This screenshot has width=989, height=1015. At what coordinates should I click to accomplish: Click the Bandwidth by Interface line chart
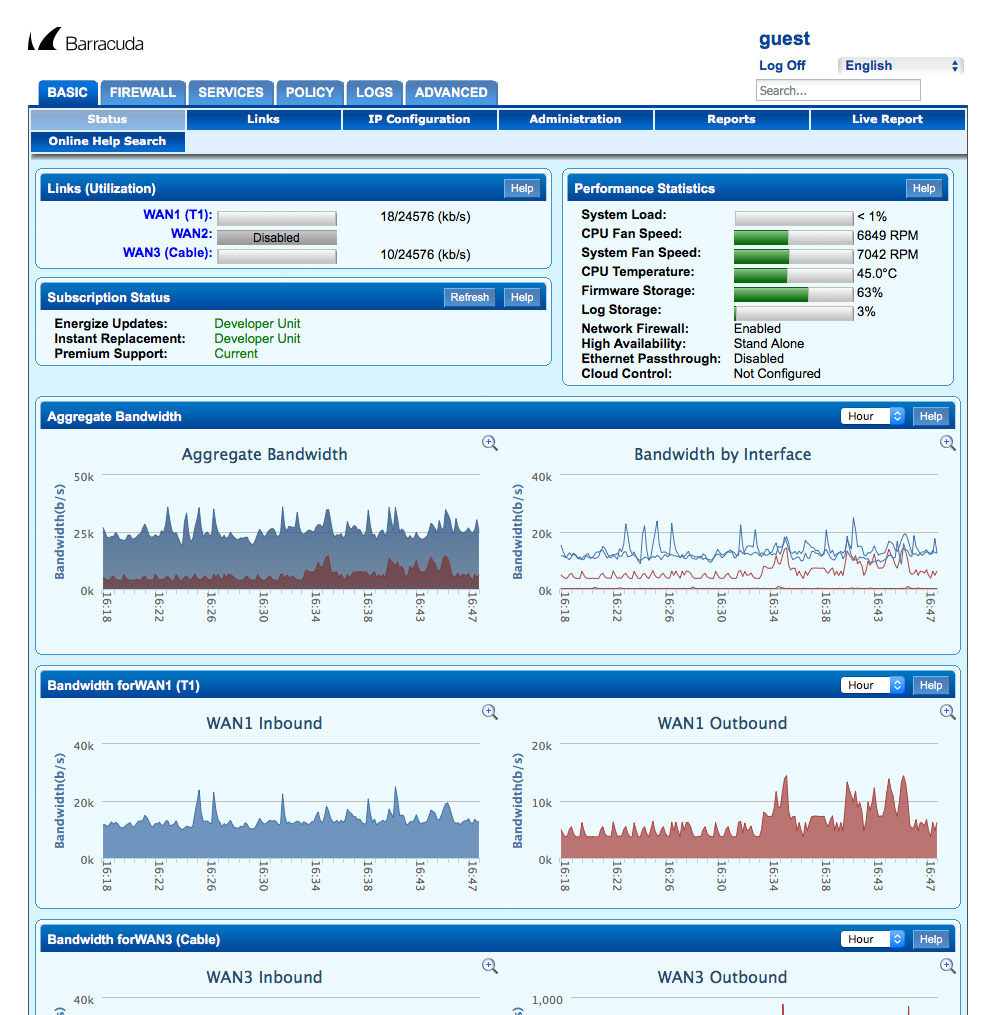pyautogui.click(x=749, y=532)
